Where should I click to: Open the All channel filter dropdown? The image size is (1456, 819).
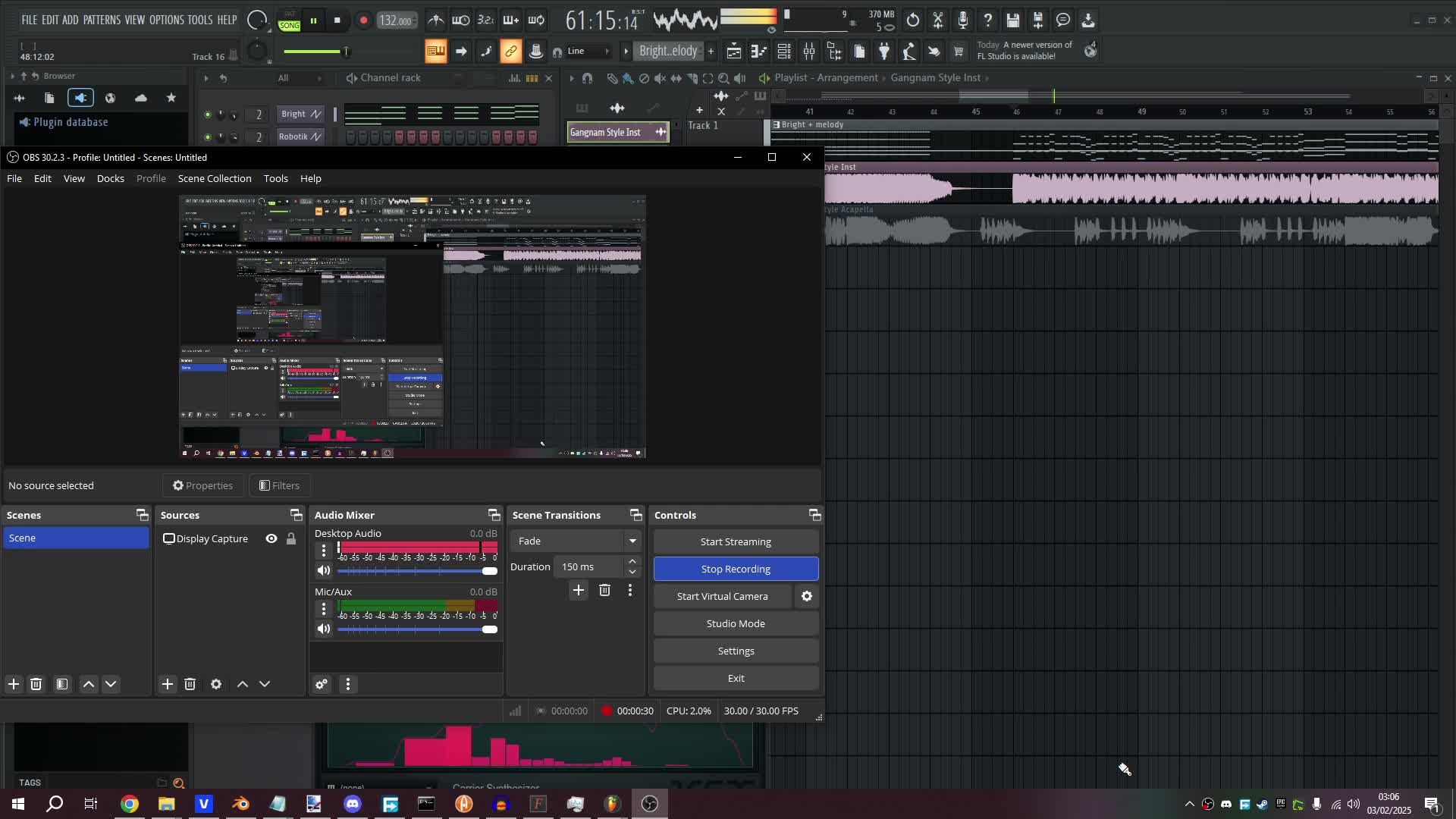(x=300, y=78)
